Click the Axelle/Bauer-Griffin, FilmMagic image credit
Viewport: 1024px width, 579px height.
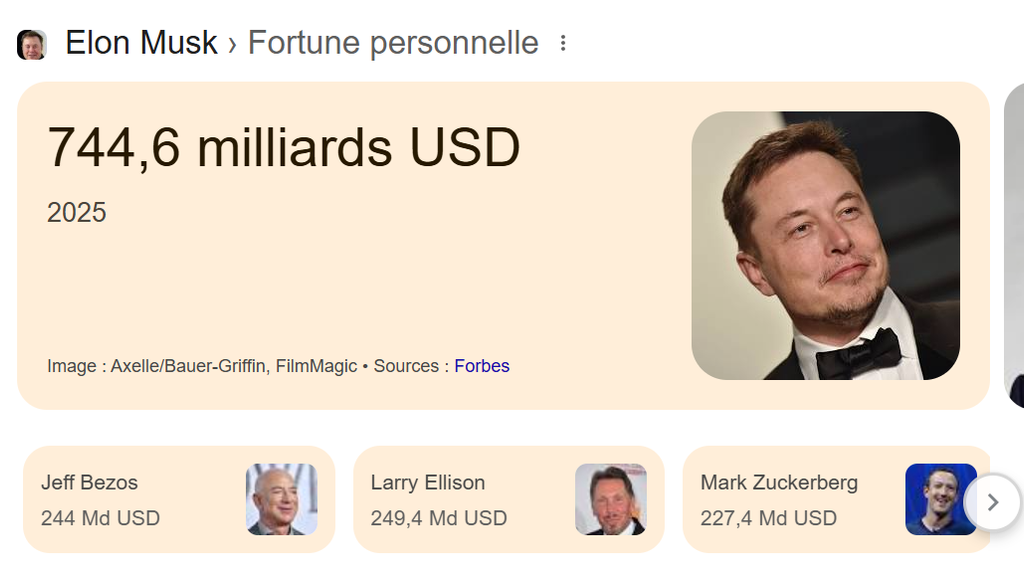[x=233, y=366]
